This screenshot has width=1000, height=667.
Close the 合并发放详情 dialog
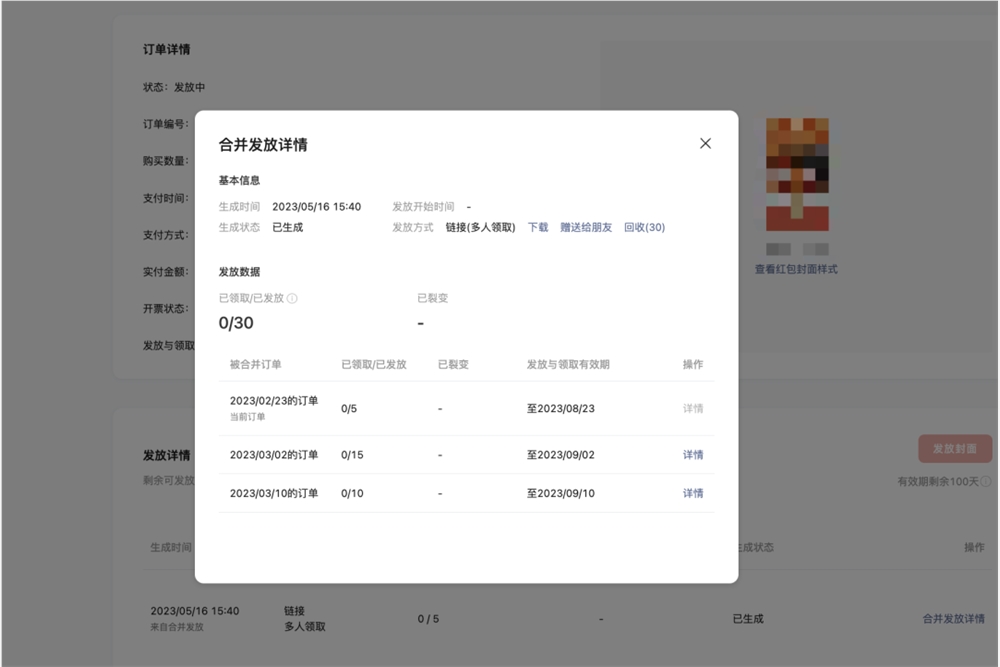point(705,143)
